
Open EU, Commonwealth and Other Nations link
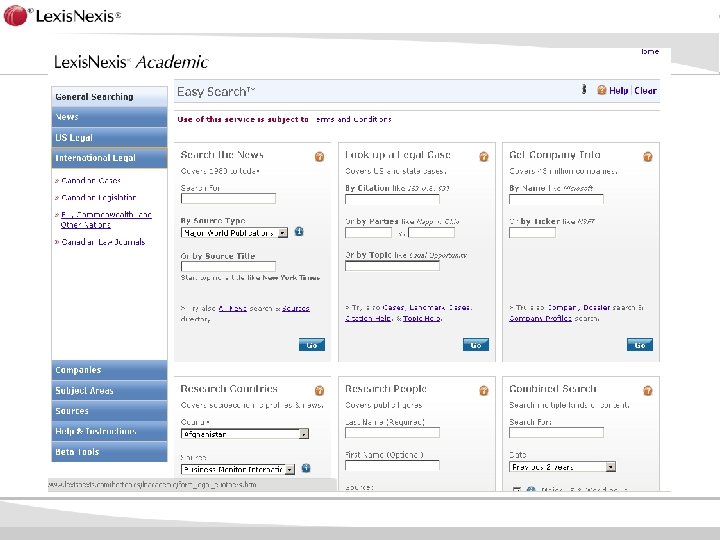pyautogui.click(x=106, y=219)
